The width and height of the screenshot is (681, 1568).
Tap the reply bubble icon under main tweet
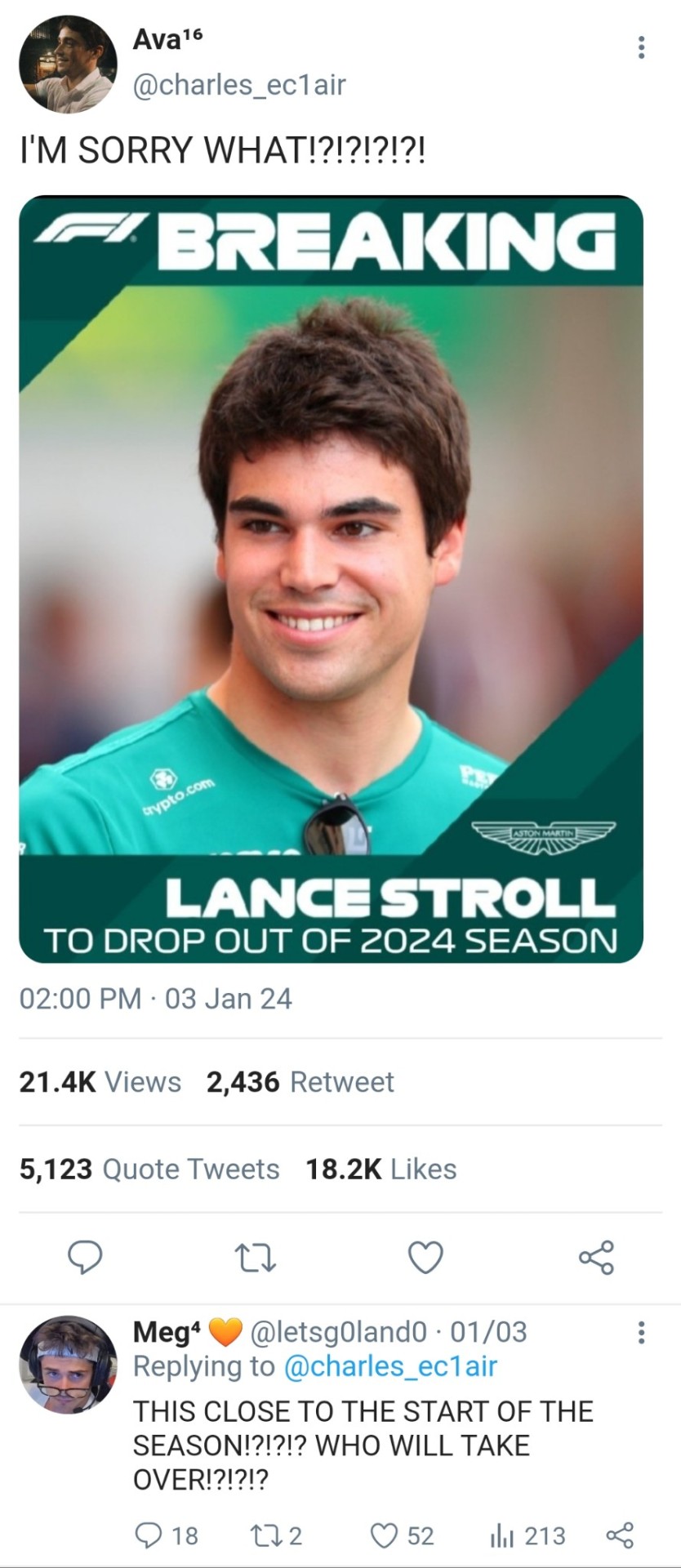[84, 1258]
